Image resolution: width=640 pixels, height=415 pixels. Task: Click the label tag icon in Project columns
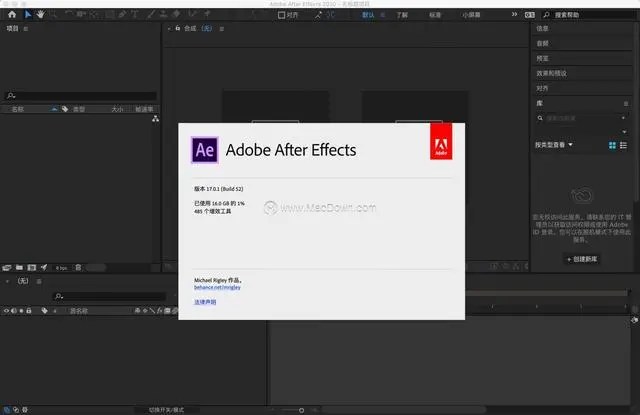tap(65, 109)
